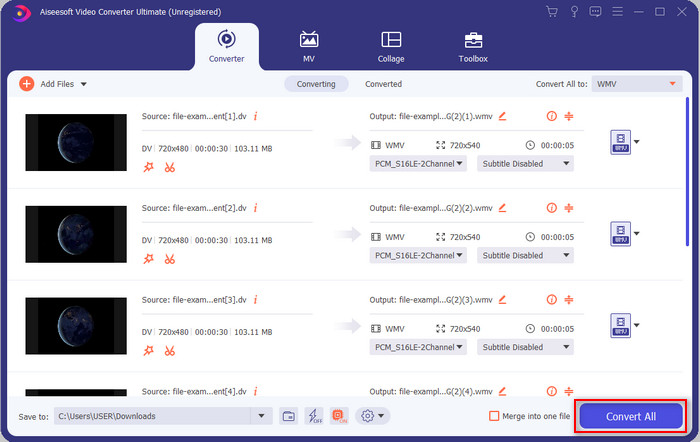Screen dimensions: 700x442
Task: Switch to the Toolbox tab
Action: click(473, 47)
